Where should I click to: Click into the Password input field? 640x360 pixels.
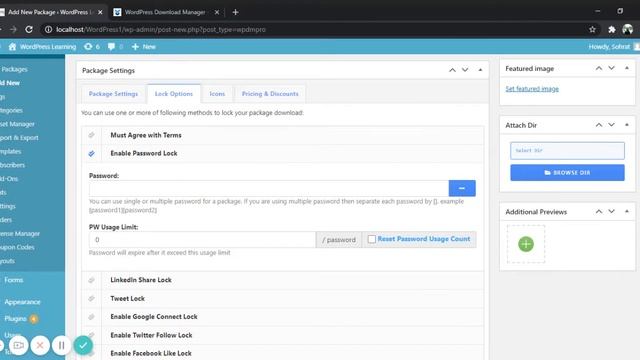pos(269,188)
